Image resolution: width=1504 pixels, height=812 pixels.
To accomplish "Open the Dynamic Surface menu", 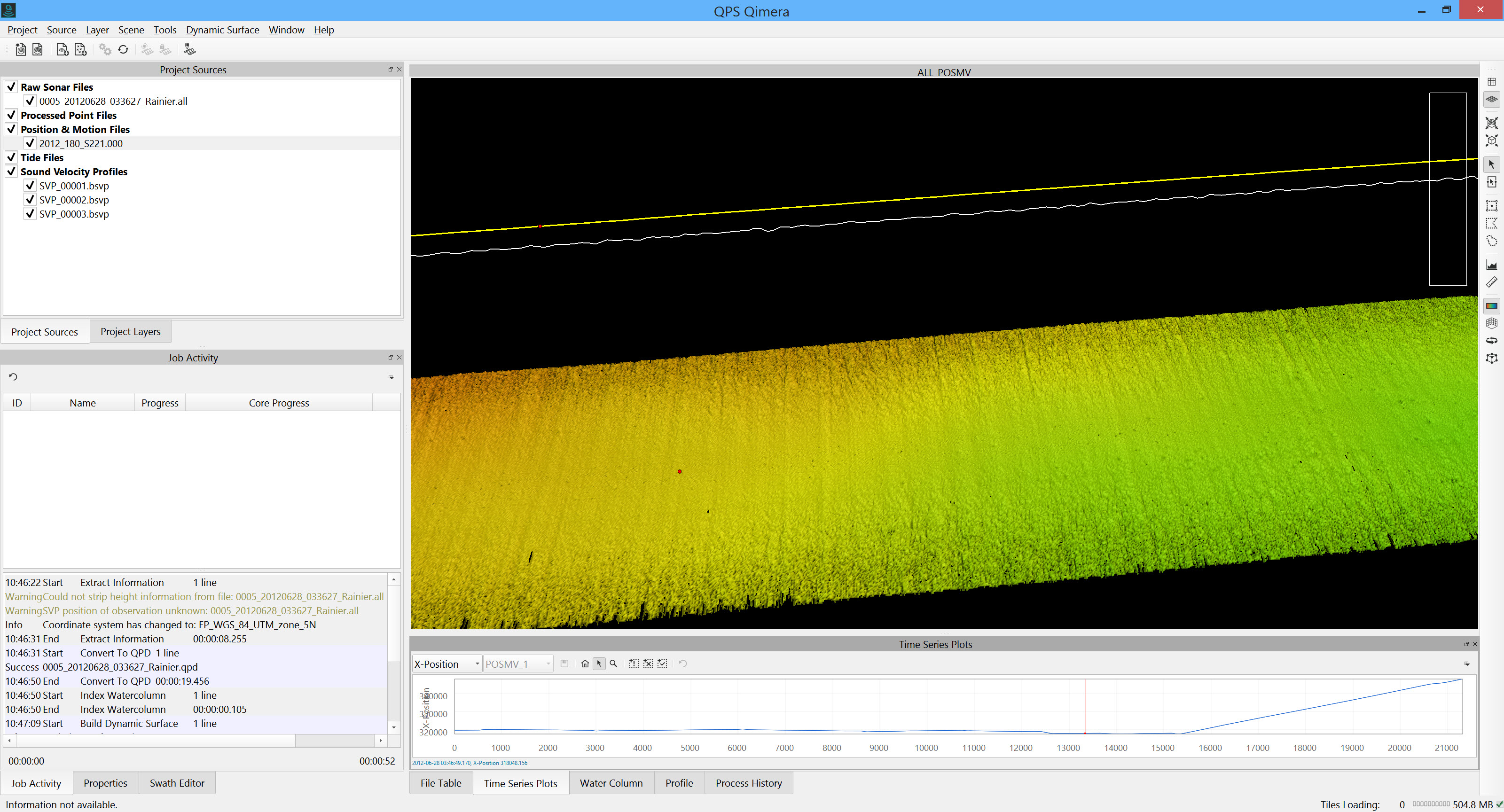I will coord(222,30).
